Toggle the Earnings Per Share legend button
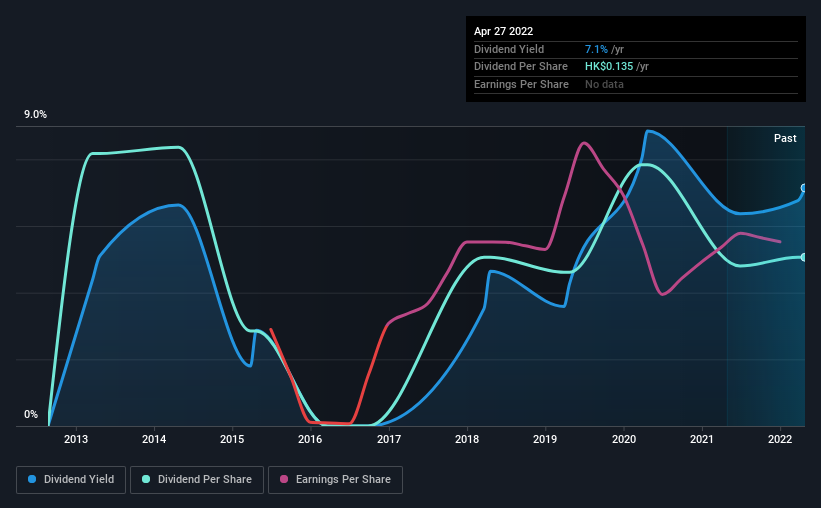 click(x=335, y=480)
